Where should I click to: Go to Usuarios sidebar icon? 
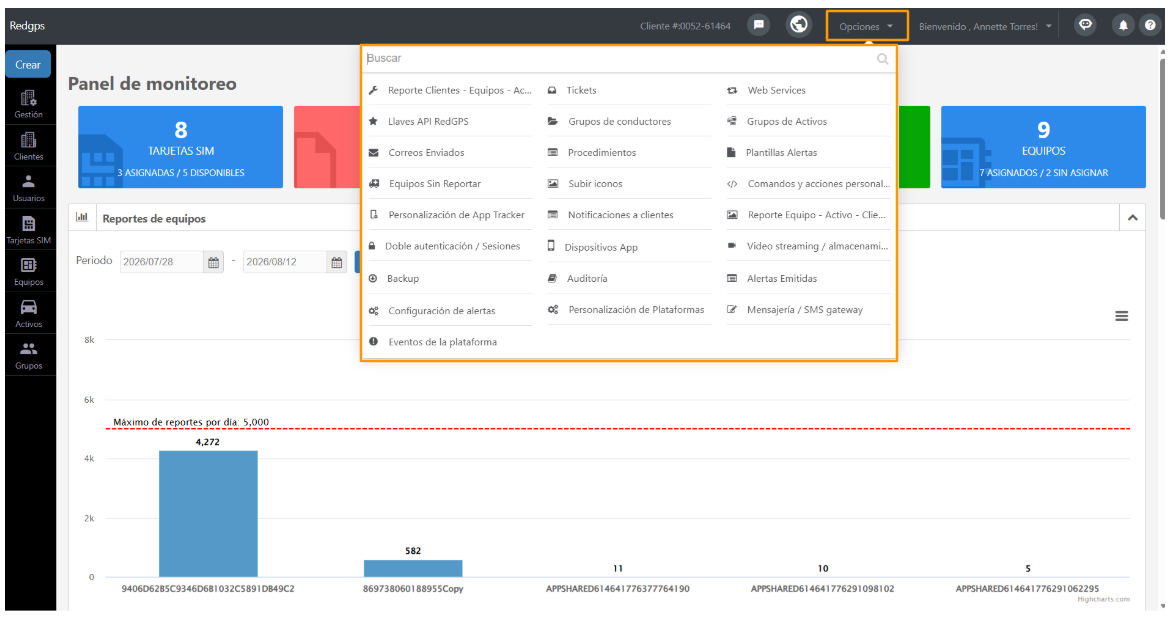point(28,188)
